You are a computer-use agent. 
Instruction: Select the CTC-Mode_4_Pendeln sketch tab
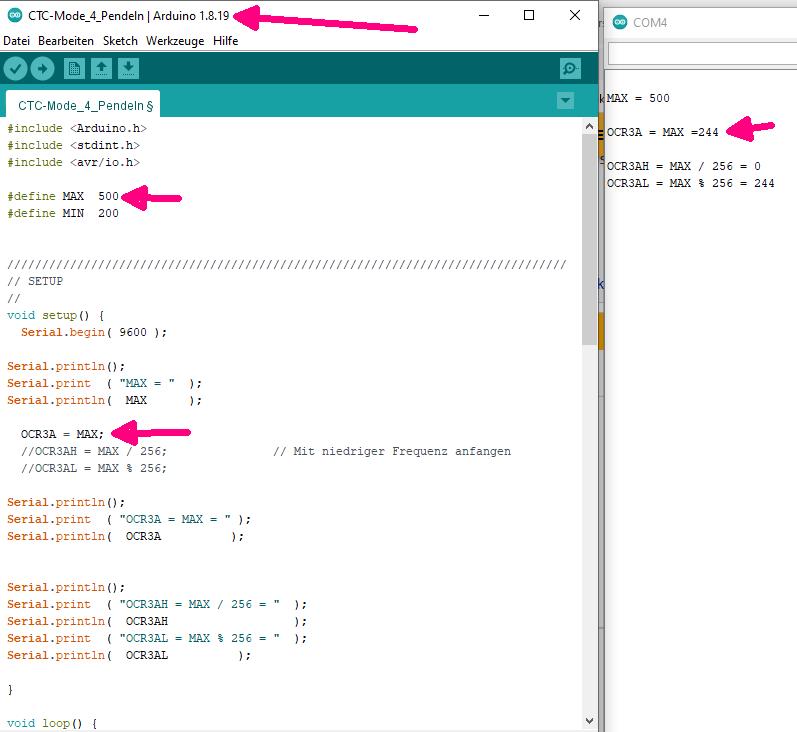pos(83,105)
